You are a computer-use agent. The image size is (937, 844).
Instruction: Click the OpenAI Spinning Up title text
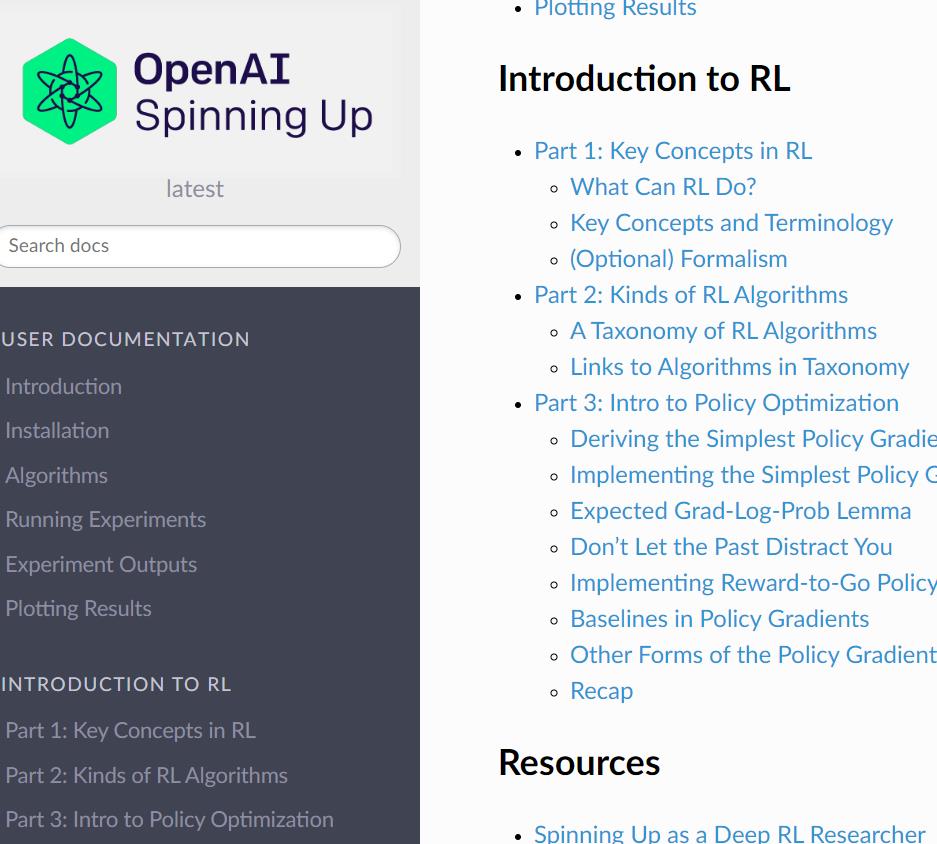point(253,93)
